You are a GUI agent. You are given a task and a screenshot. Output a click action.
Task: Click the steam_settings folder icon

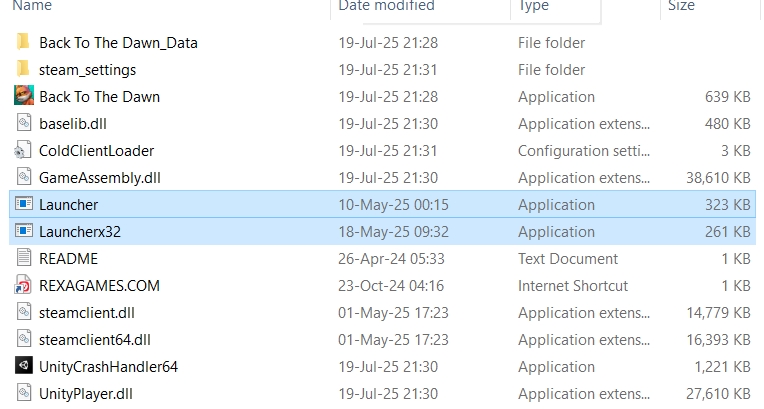pos(23,70)
